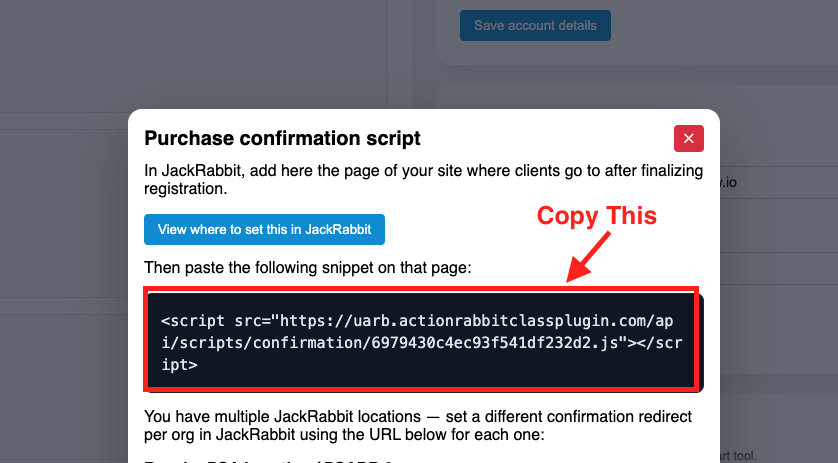The height and width of the screenshot is (463, 838).
Task: Click the 'In JackRabbit, add here' description paragraph
Action: (x=423, y=180)
